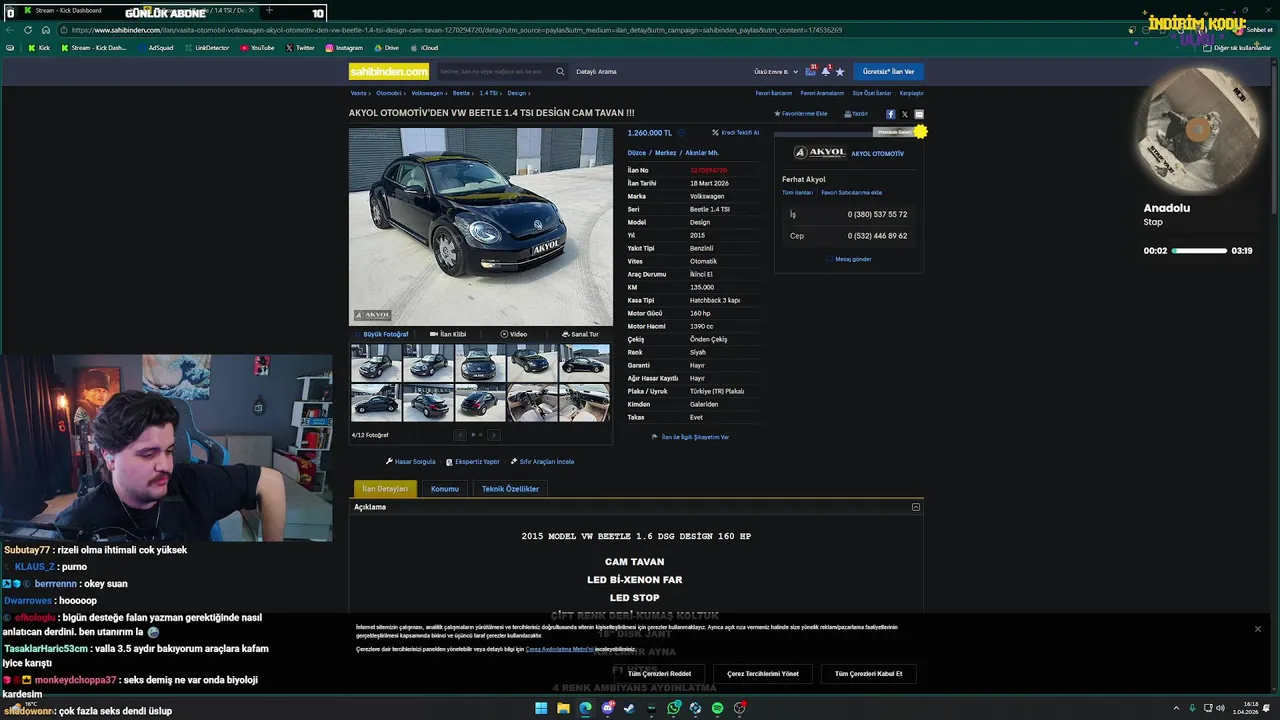Open the YouTube bookmark

pyautogui.click(x=257, y=48)
